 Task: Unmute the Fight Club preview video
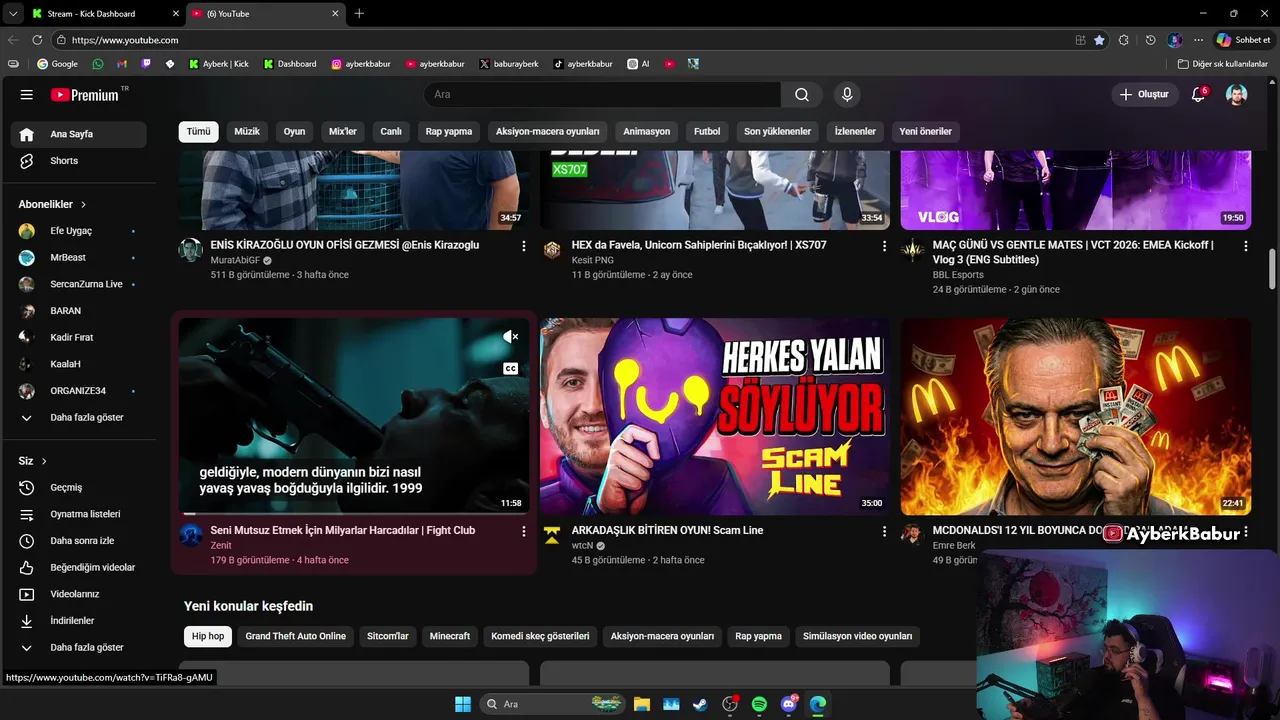[511, 337]
